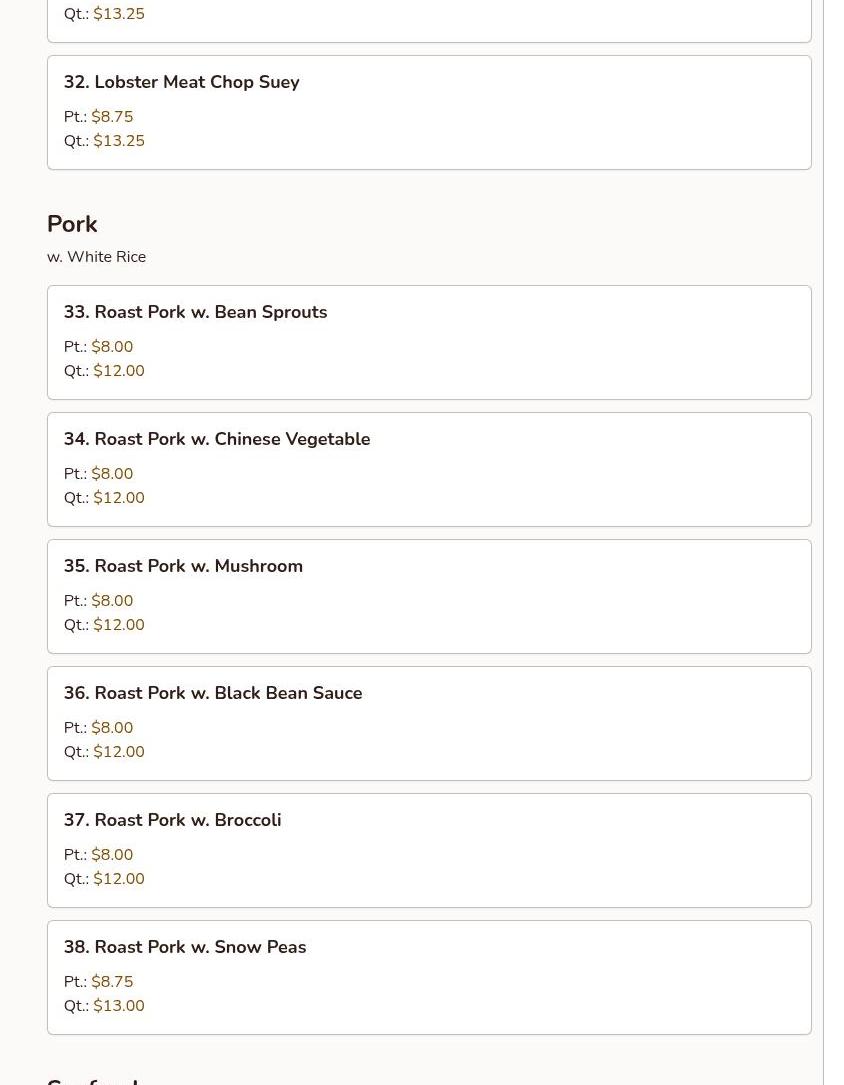Click quart price under Chinese Vegetable pork
Viewport: 844px width, 1085px height.
coord(119,498)
